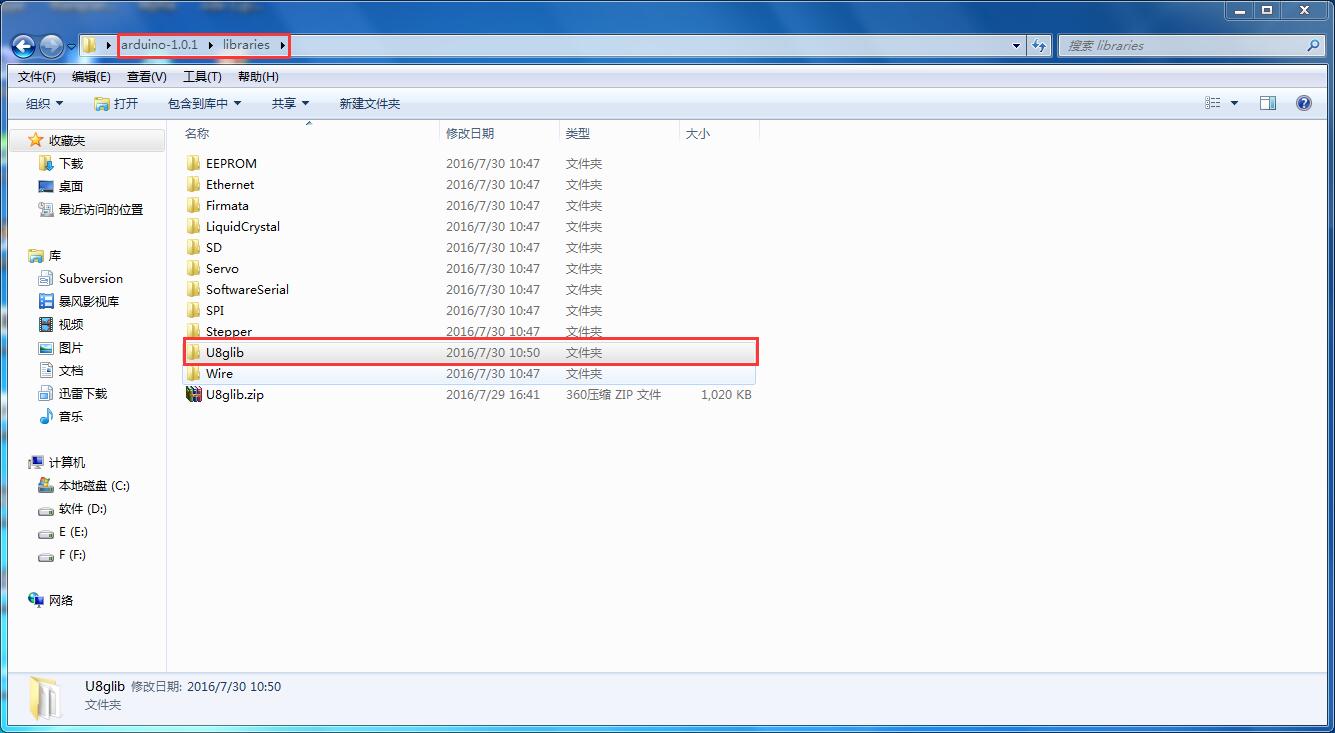Expand the 包含到库中 dropdown

[204, 103]
